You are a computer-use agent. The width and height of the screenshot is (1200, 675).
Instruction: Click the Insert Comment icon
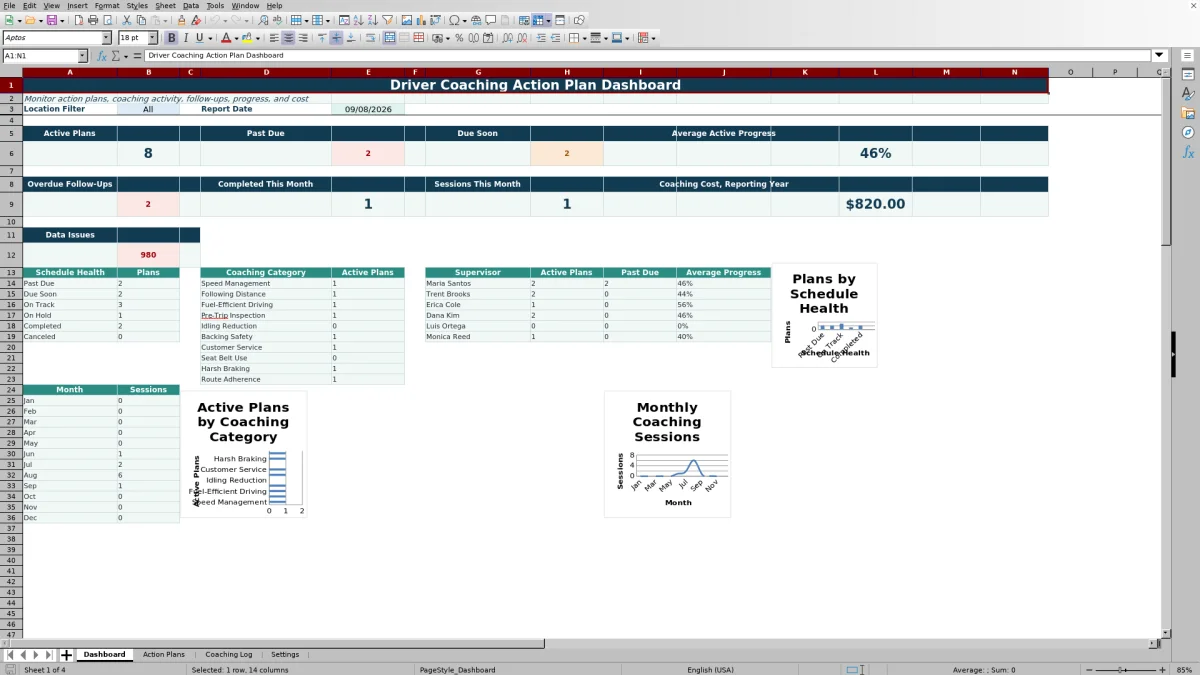pos(491,20)
